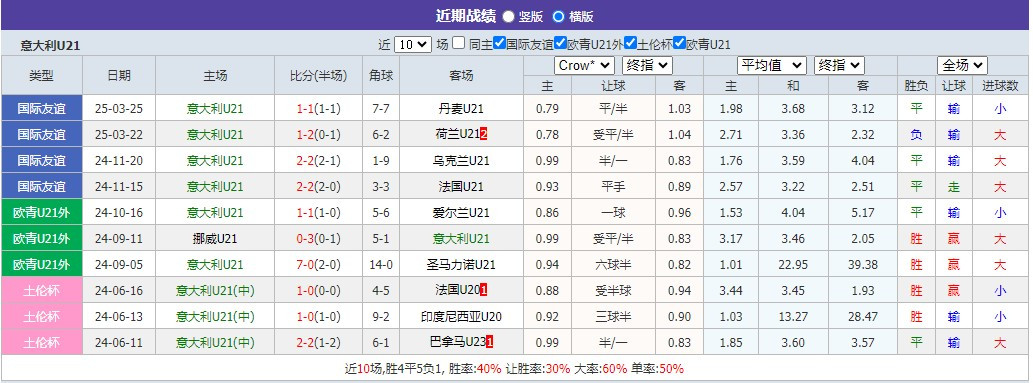Open the 丹麦U21 team link
Image resolution: width=1033 pixels, height=383 pixels.
[x=461, y=109]
